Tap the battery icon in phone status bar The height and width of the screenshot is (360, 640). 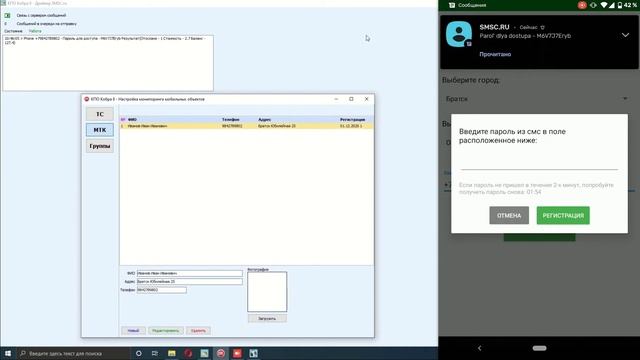(620, 5)
